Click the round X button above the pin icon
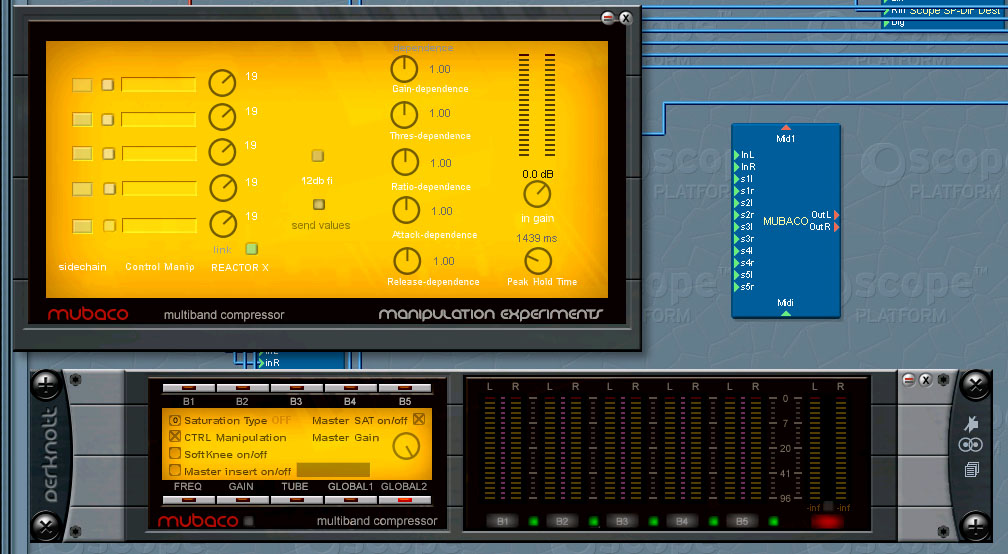 click(975, 385)
